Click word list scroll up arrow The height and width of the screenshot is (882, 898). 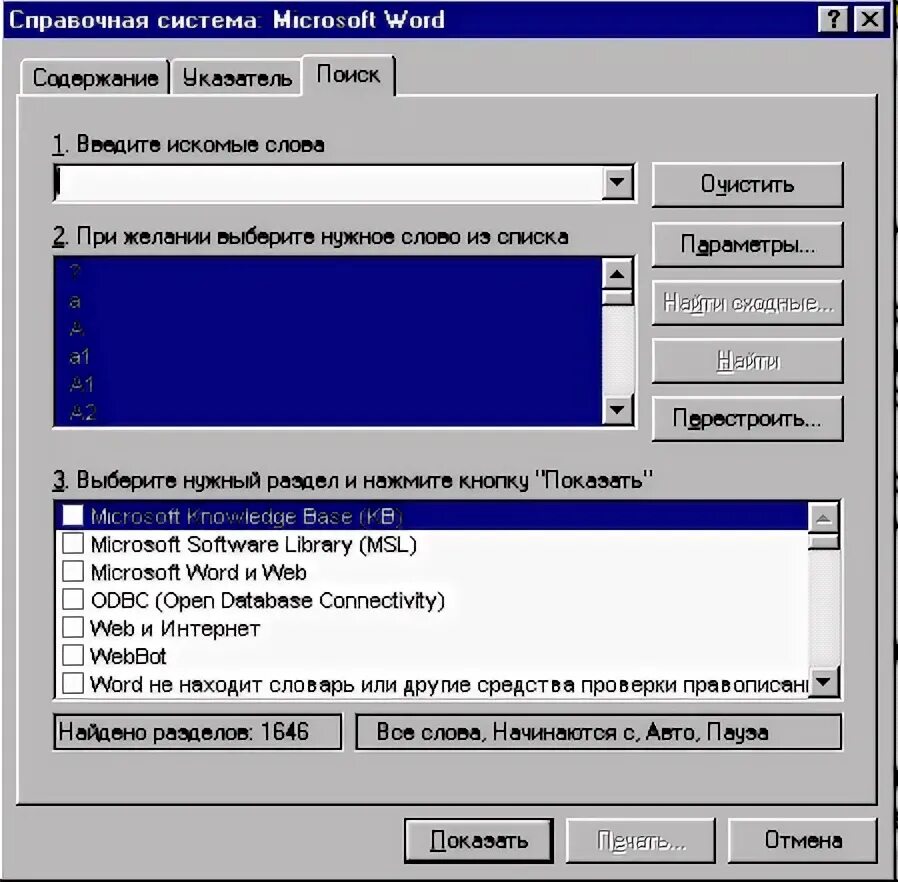[x=617, y=274]
